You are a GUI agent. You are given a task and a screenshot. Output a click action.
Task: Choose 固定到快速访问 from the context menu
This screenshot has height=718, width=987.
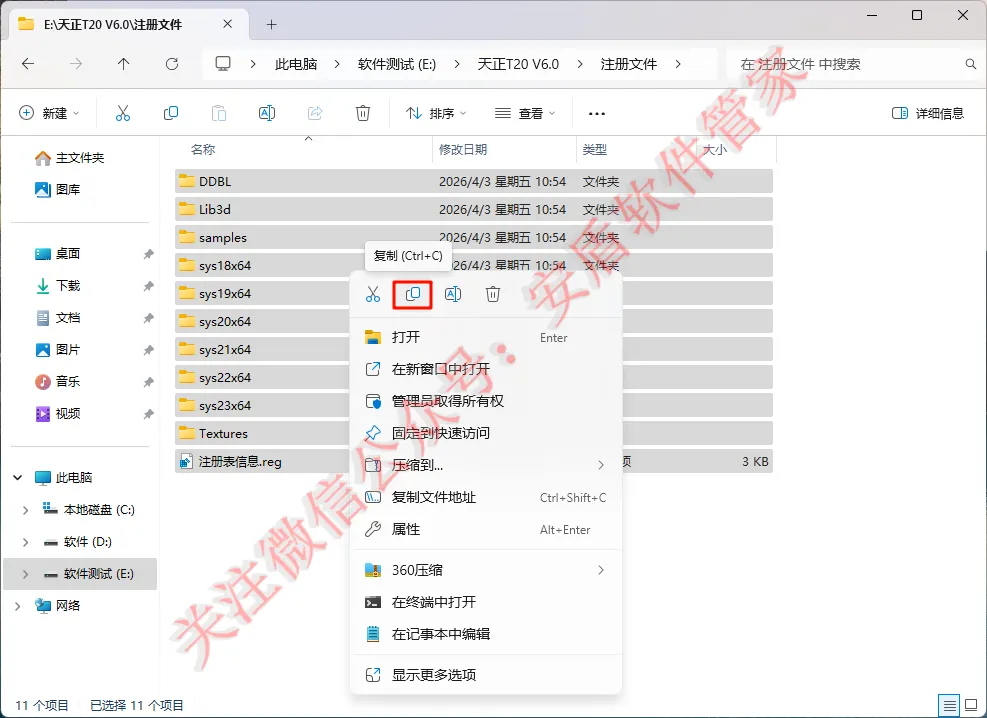tap(485, 433)
